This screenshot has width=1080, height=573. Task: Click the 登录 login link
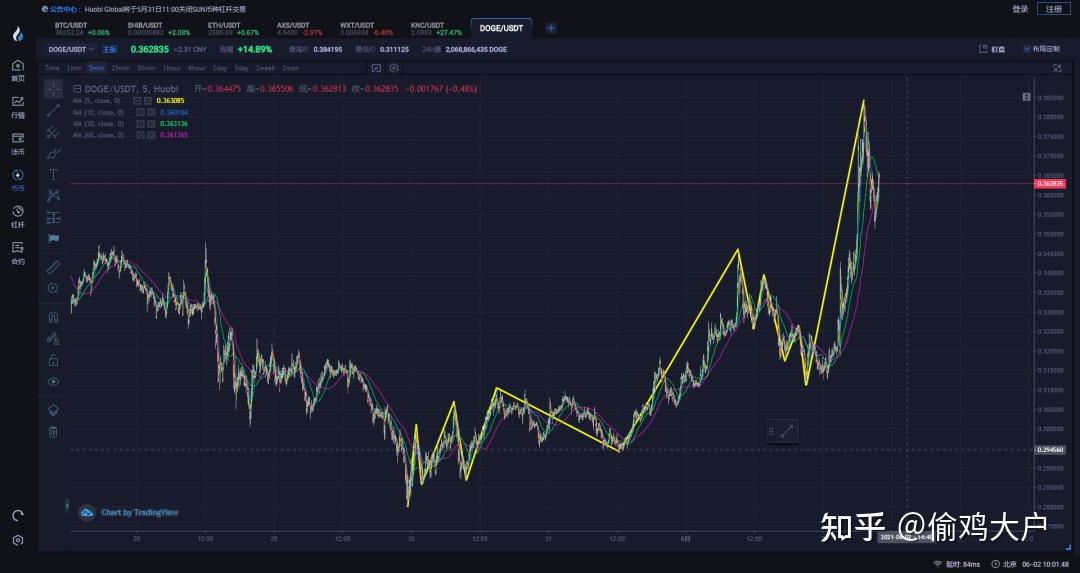pos(1020,9)
